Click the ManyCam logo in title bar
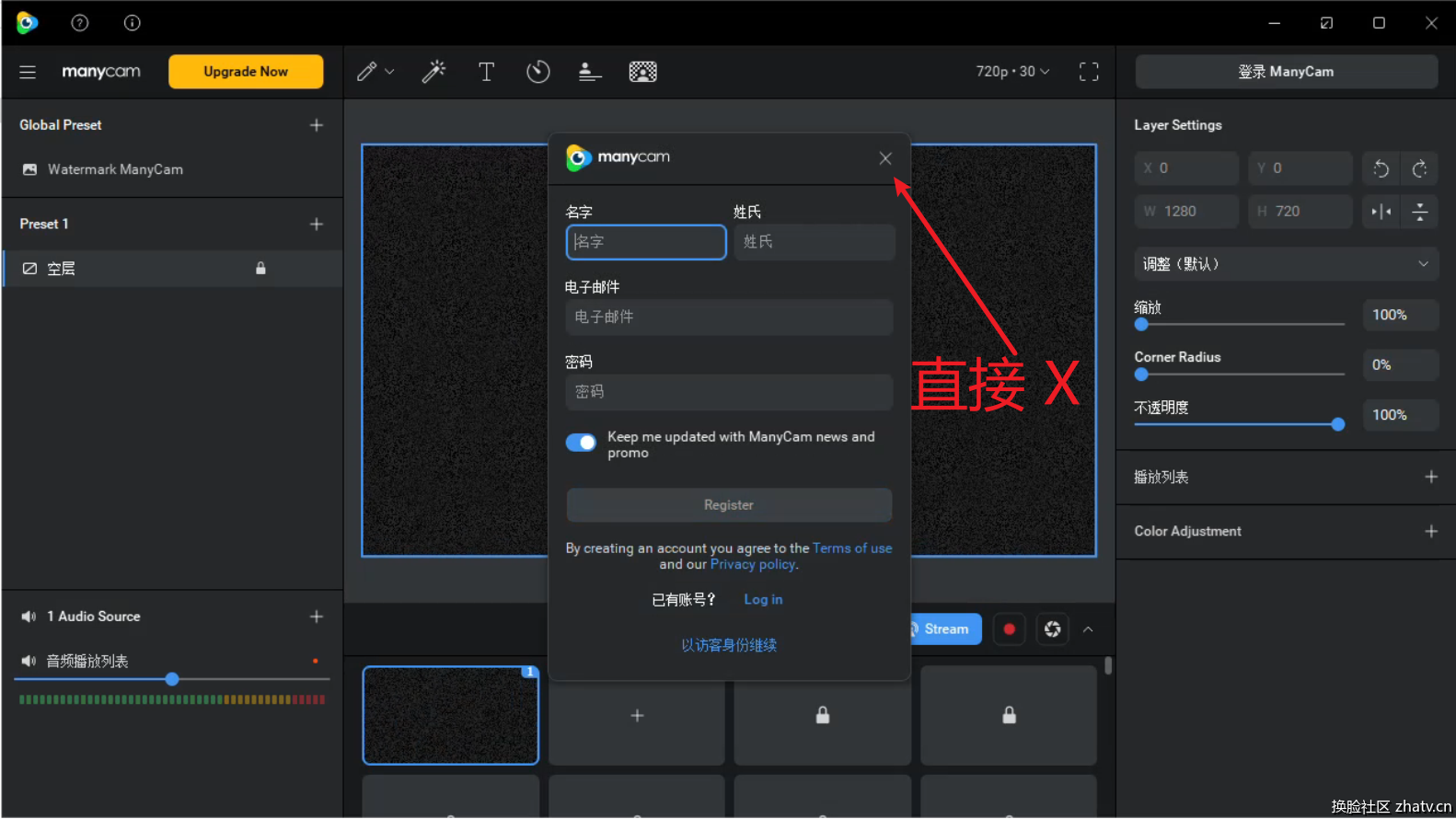The width and height of the screenshot is (1456, 819). click(x=28, y=23)
